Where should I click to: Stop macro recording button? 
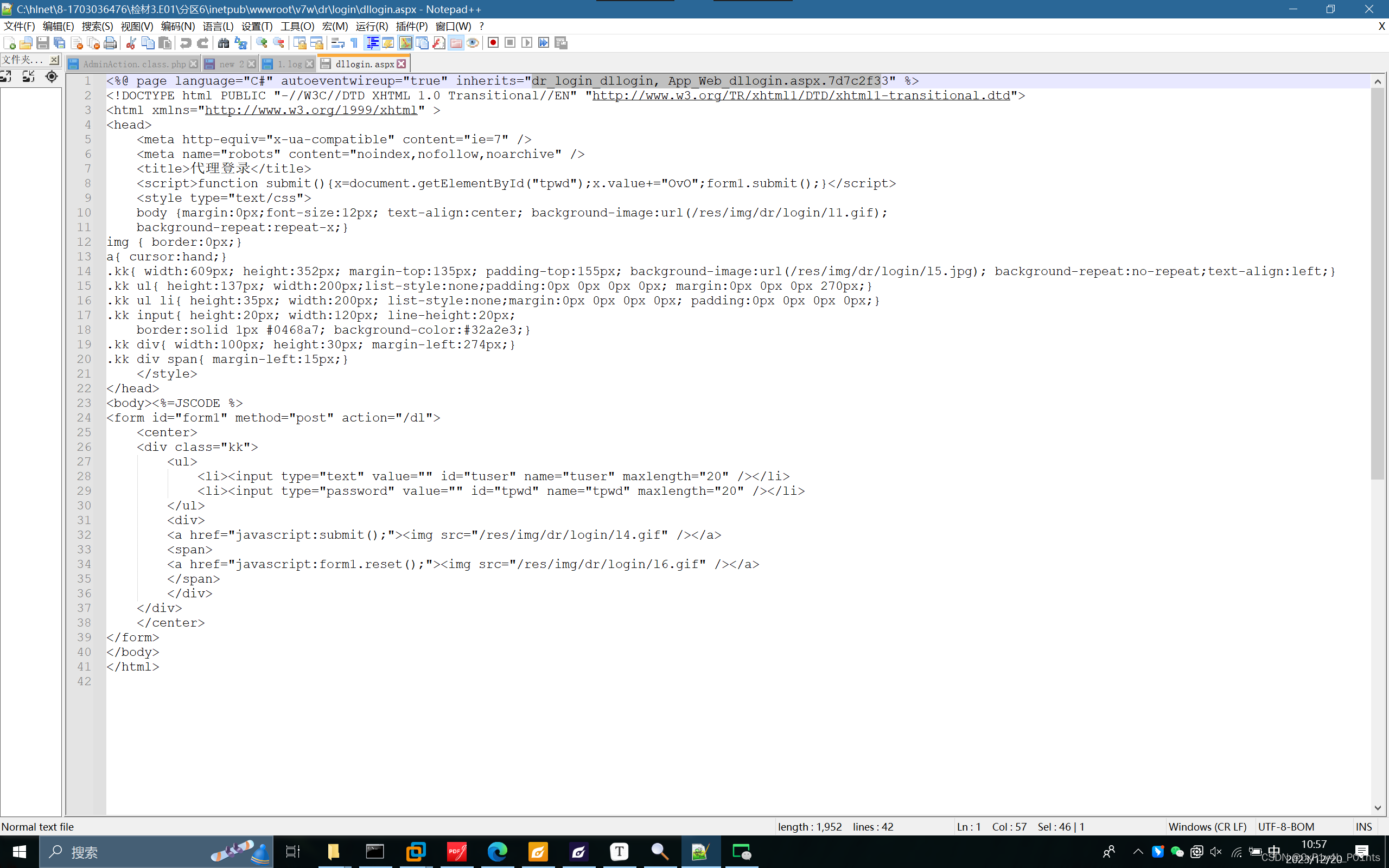click(510, 43)
